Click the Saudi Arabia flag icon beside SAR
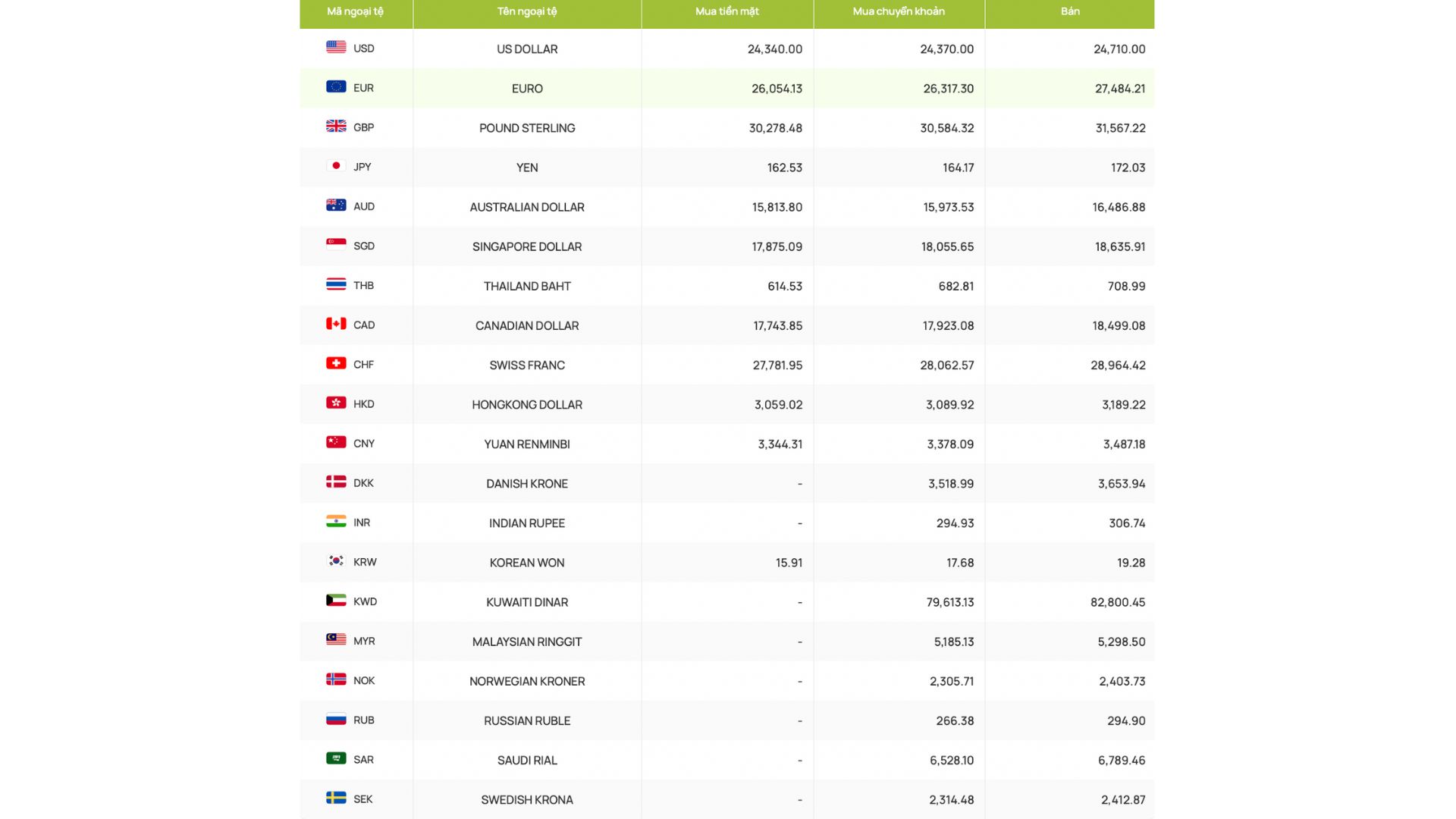This screenshot has width=1456, height=819. coord(336,758)
